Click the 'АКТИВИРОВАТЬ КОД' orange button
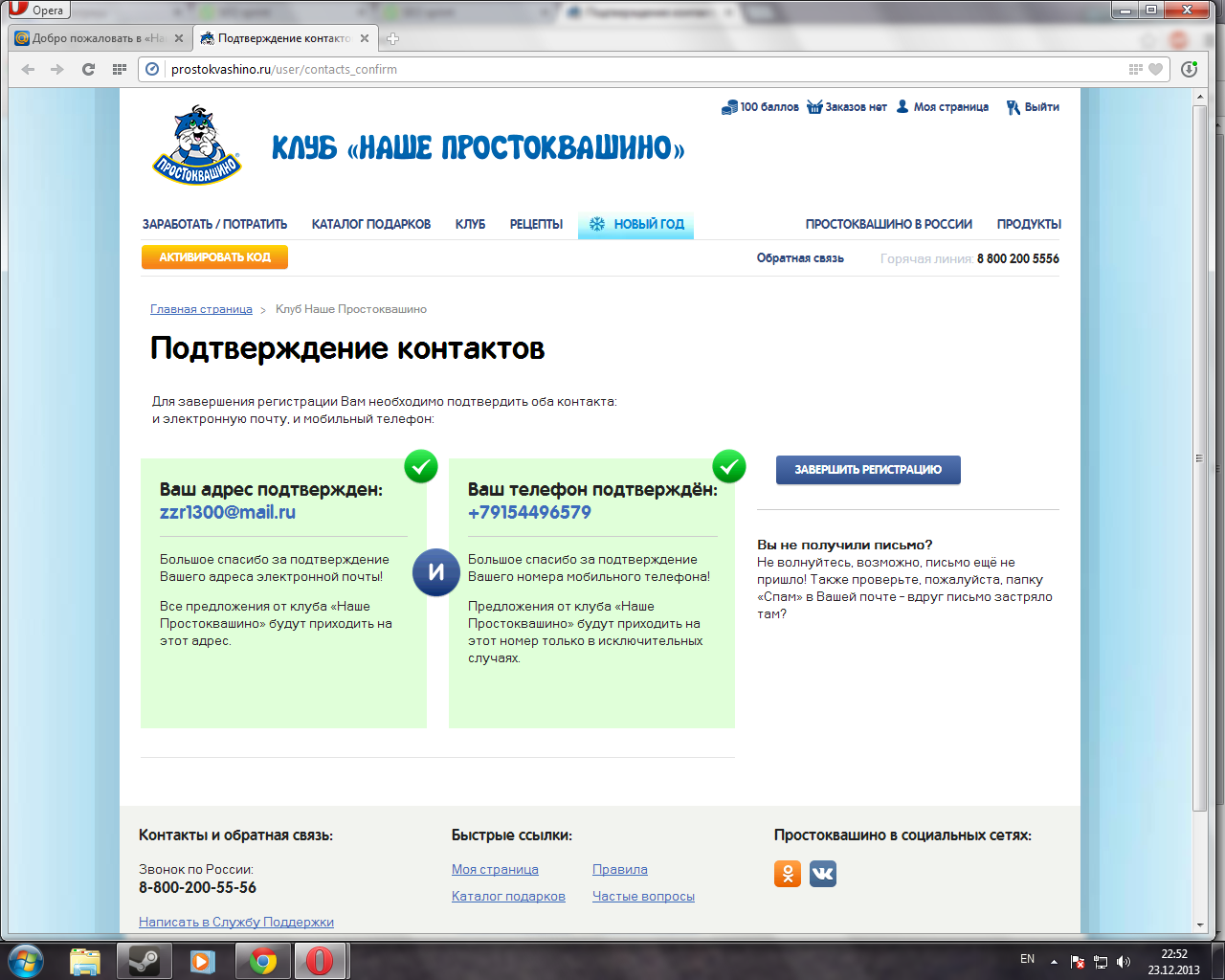Image resolution: width=1225 pixels, height=980 pixels. [x=214, y=257]
